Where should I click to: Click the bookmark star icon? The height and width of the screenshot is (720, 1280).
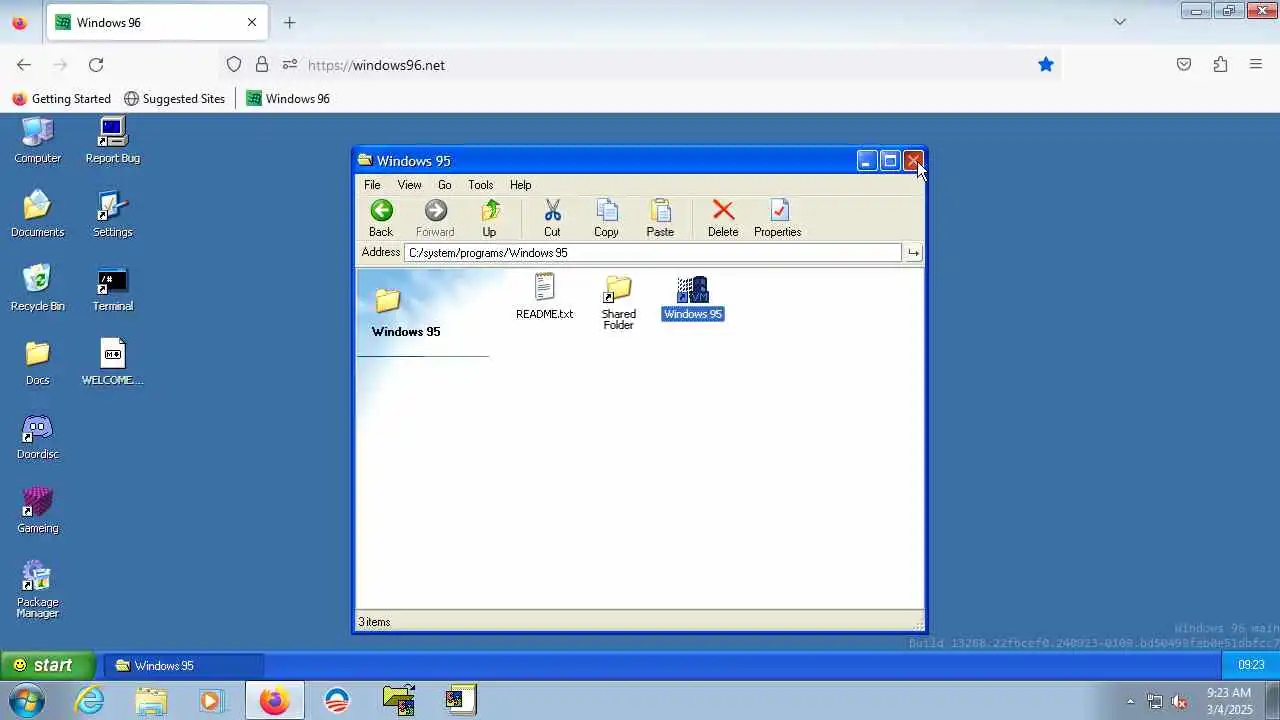pos(1046,64)
